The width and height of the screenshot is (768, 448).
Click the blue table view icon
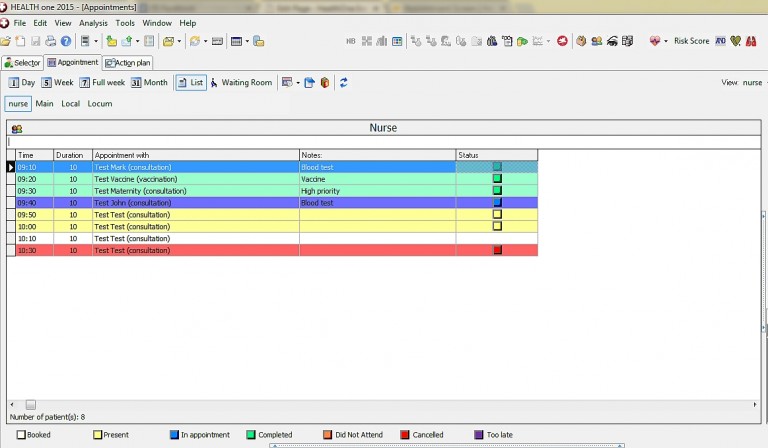(397, 41)
